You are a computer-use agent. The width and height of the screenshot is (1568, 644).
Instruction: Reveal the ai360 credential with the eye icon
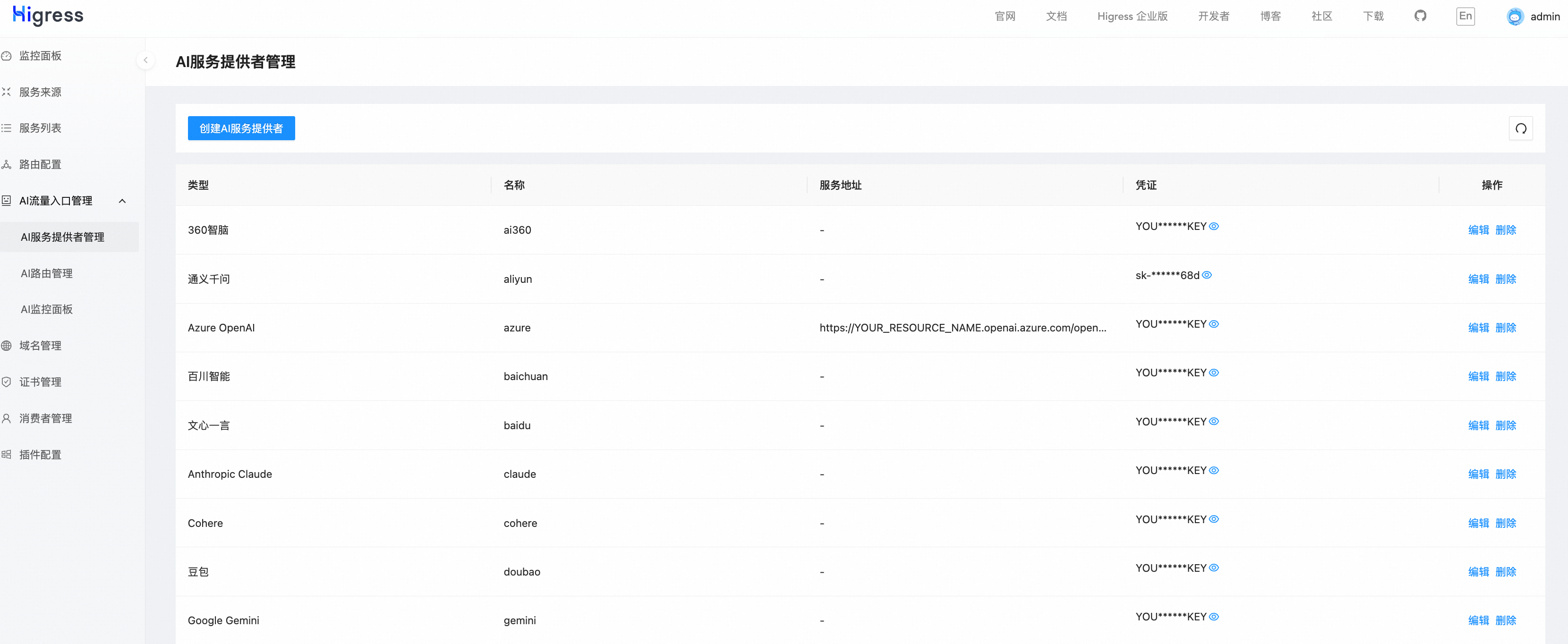[1214, 227]
